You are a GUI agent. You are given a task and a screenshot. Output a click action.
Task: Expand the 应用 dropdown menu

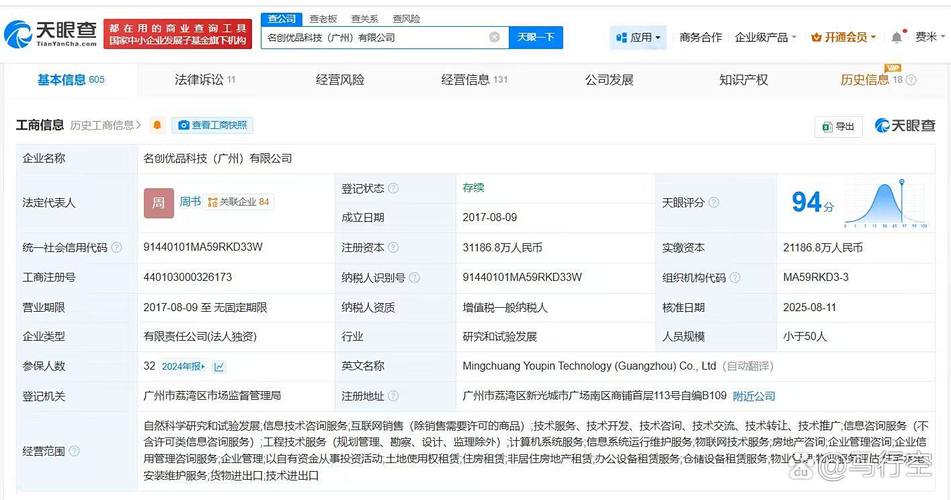(x=638, y=38)
